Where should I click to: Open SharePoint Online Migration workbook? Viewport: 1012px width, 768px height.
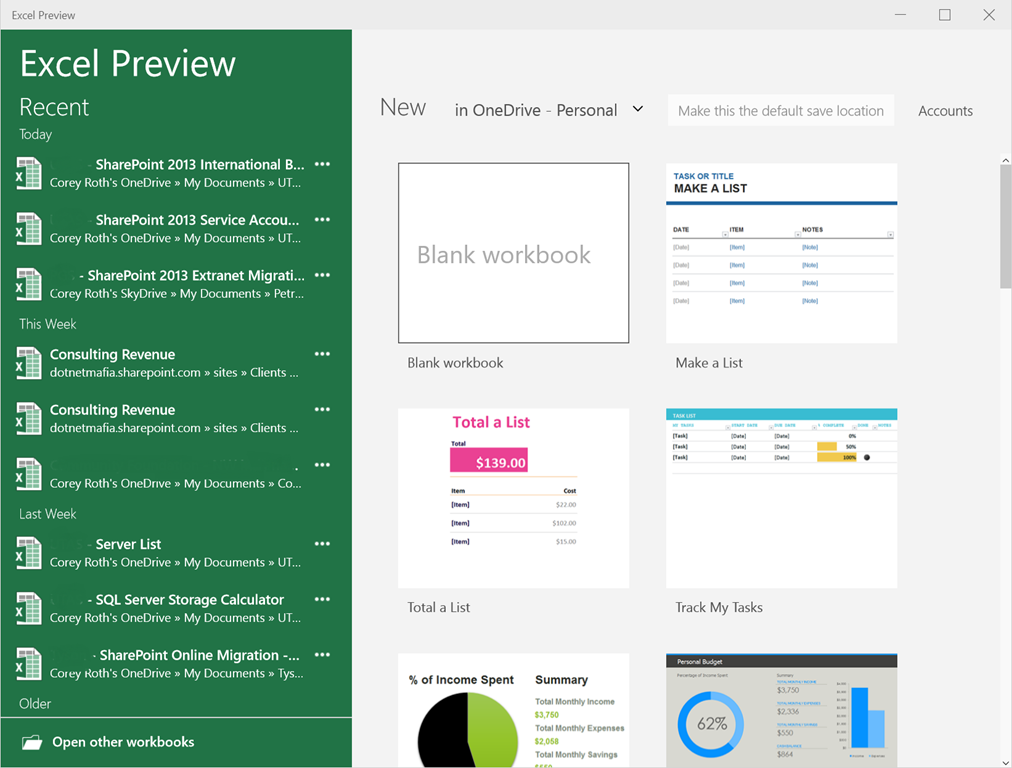point(176,663)
